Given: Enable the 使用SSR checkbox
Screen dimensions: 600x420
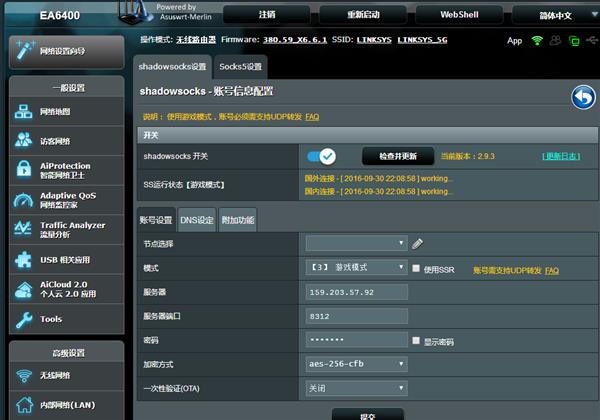Looking at the screenshot, I should (x=416, y=269).
